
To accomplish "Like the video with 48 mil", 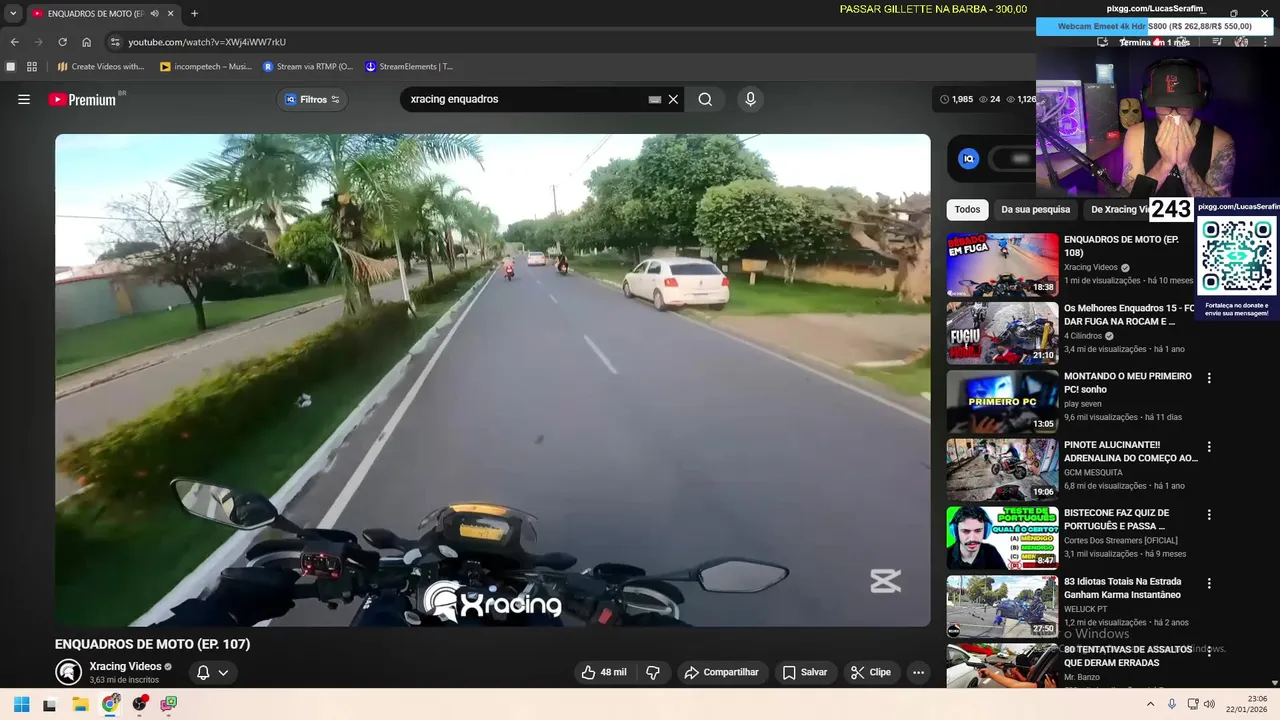I will 604,672.
